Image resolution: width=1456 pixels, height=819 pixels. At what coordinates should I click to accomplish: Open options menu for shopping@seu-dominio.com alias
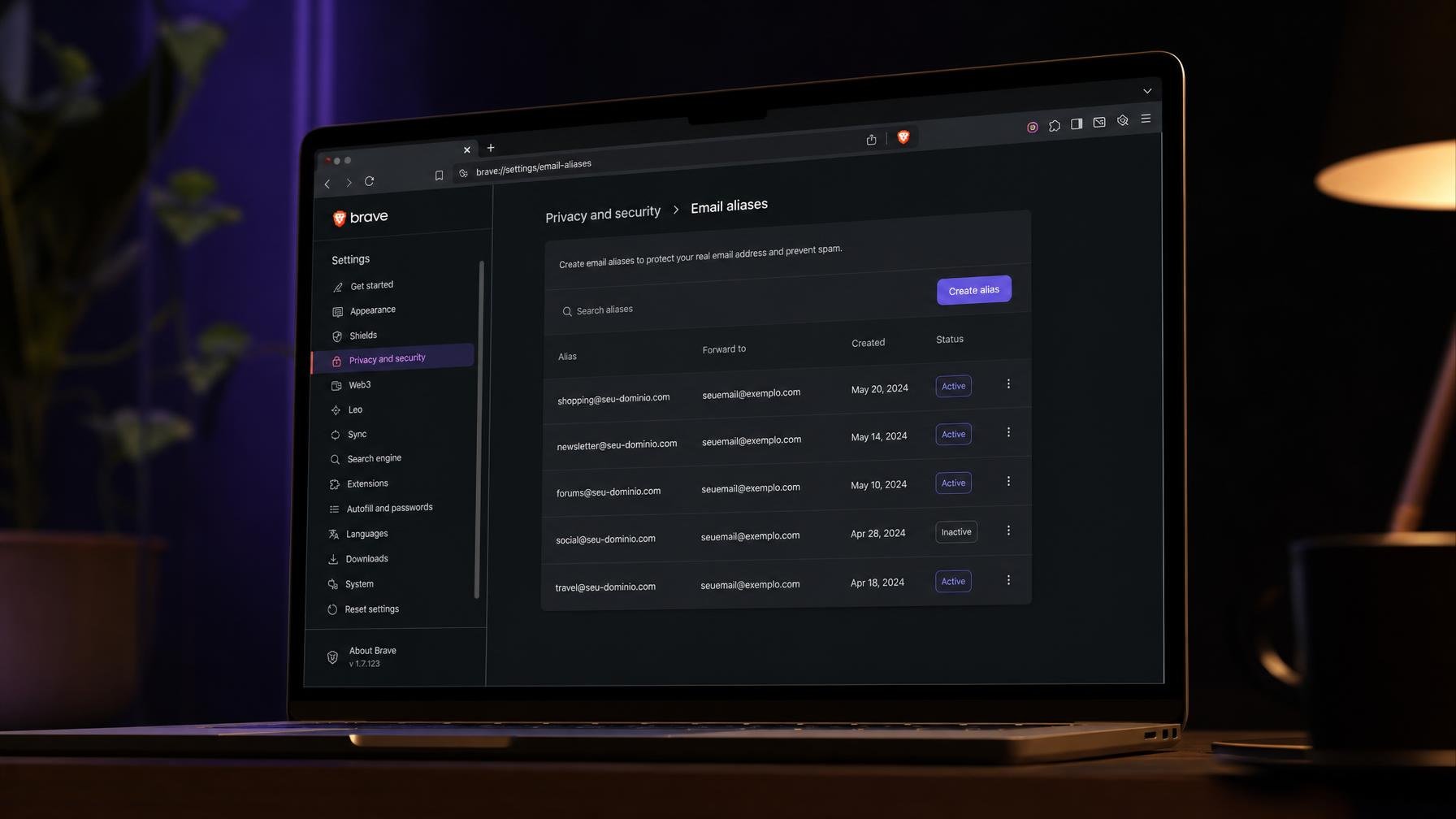(x=1008, y=383)
